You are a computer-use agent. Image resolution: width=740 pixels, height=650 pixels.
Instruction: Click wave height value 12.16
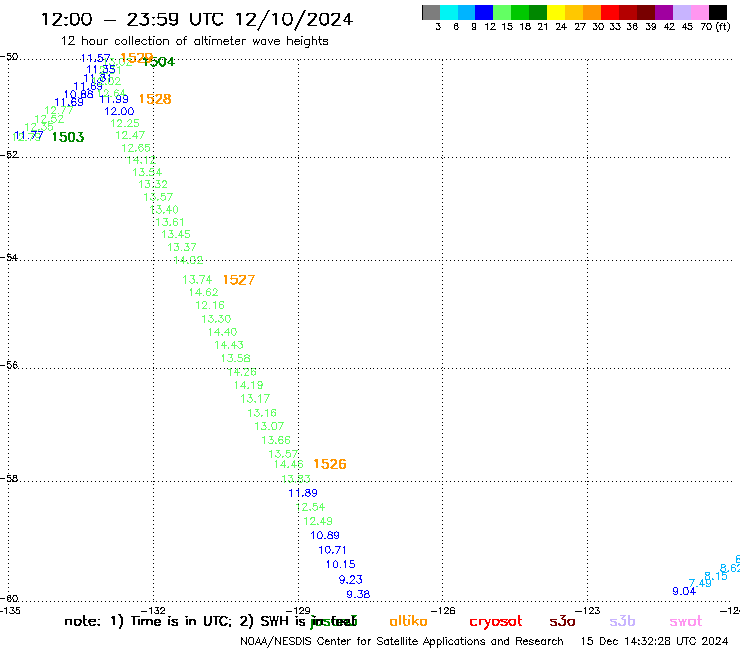(210, 305)
